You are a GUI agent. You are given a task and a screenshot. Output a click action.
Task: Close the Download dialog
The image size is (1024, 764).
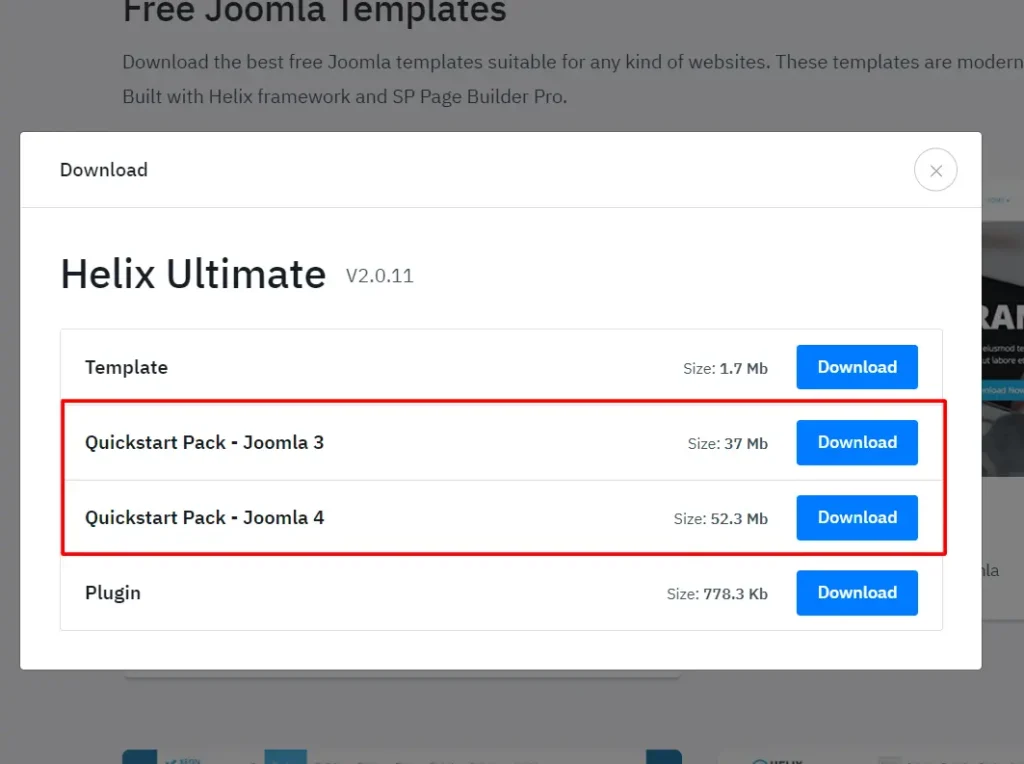(x=935, y=170)
